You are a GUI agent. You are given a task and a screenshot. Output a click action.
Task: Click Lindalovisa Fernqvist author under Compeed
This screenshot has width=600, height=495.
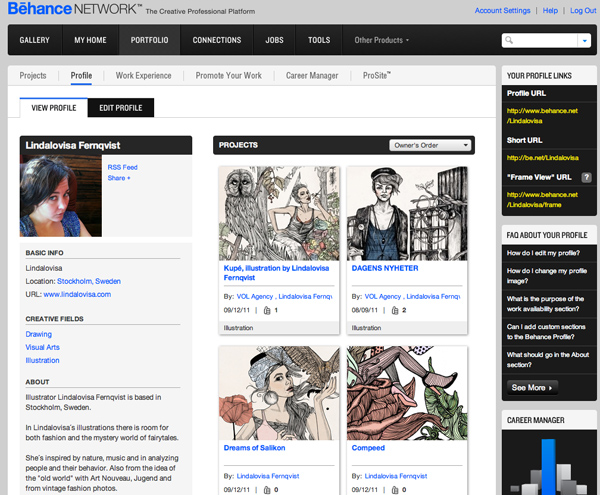396,476
